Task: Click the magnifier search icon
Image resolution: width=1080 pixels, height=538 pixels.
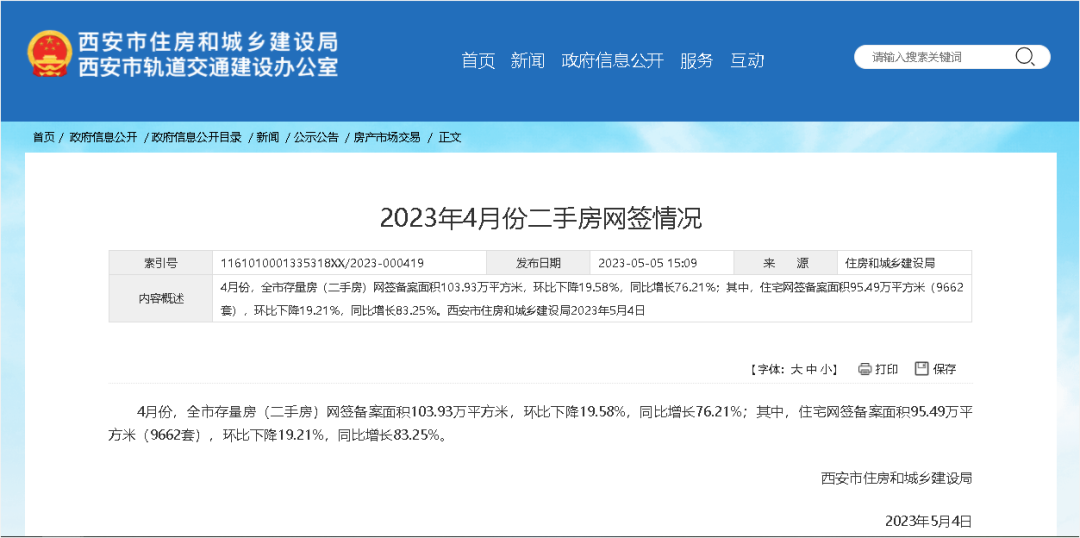Action: (1025, 56)
